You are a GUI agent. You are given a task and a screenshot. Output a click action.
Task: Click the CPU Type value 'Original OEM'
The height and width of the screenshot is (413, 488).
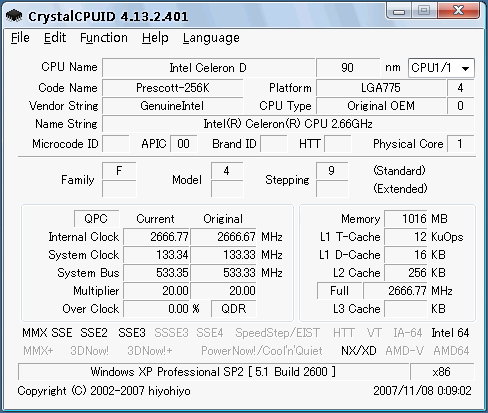coord(381,106)
